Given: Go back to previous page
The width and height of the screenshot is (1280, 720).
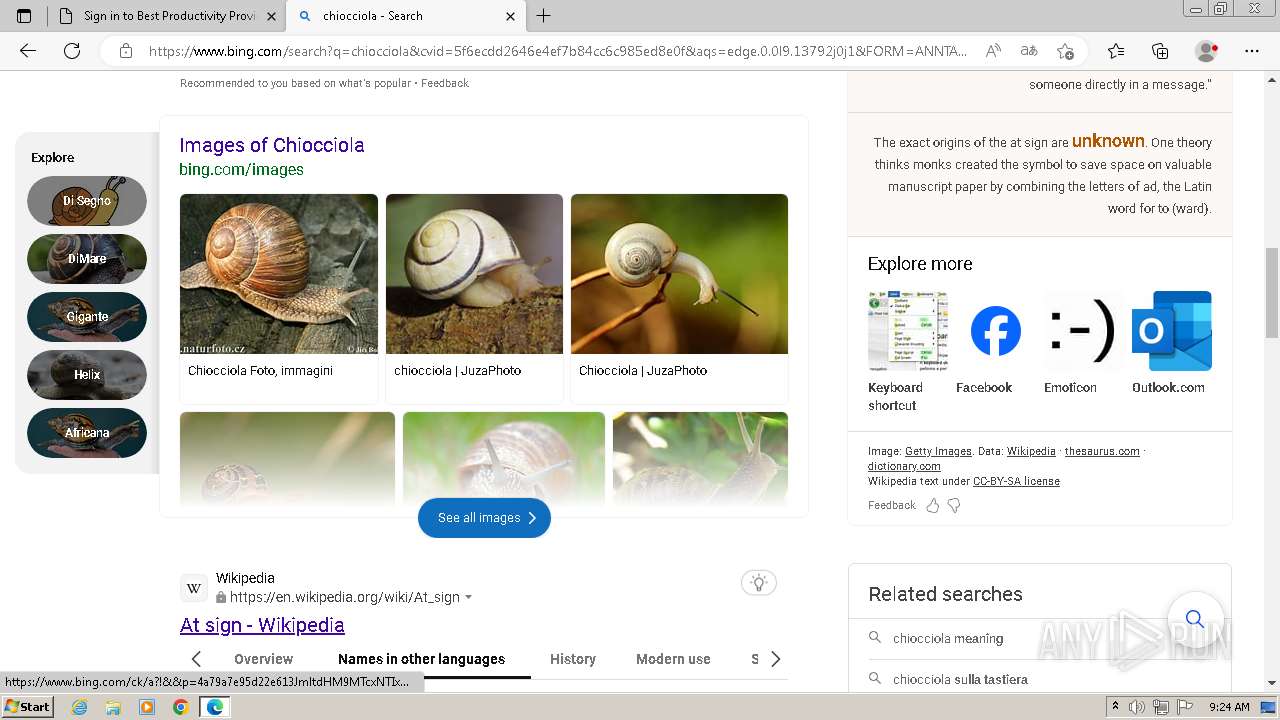Looking at the screenshot, I should [x=28, y=51].
